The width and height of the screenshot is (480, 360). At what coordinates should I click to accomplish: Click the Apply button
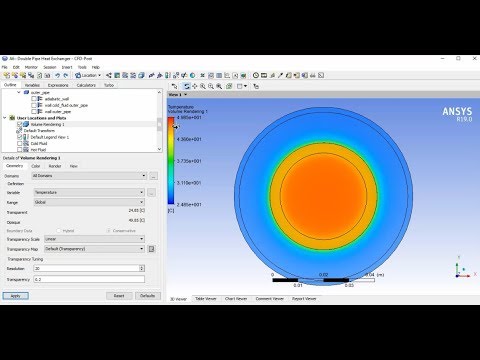tap(16, 296)
